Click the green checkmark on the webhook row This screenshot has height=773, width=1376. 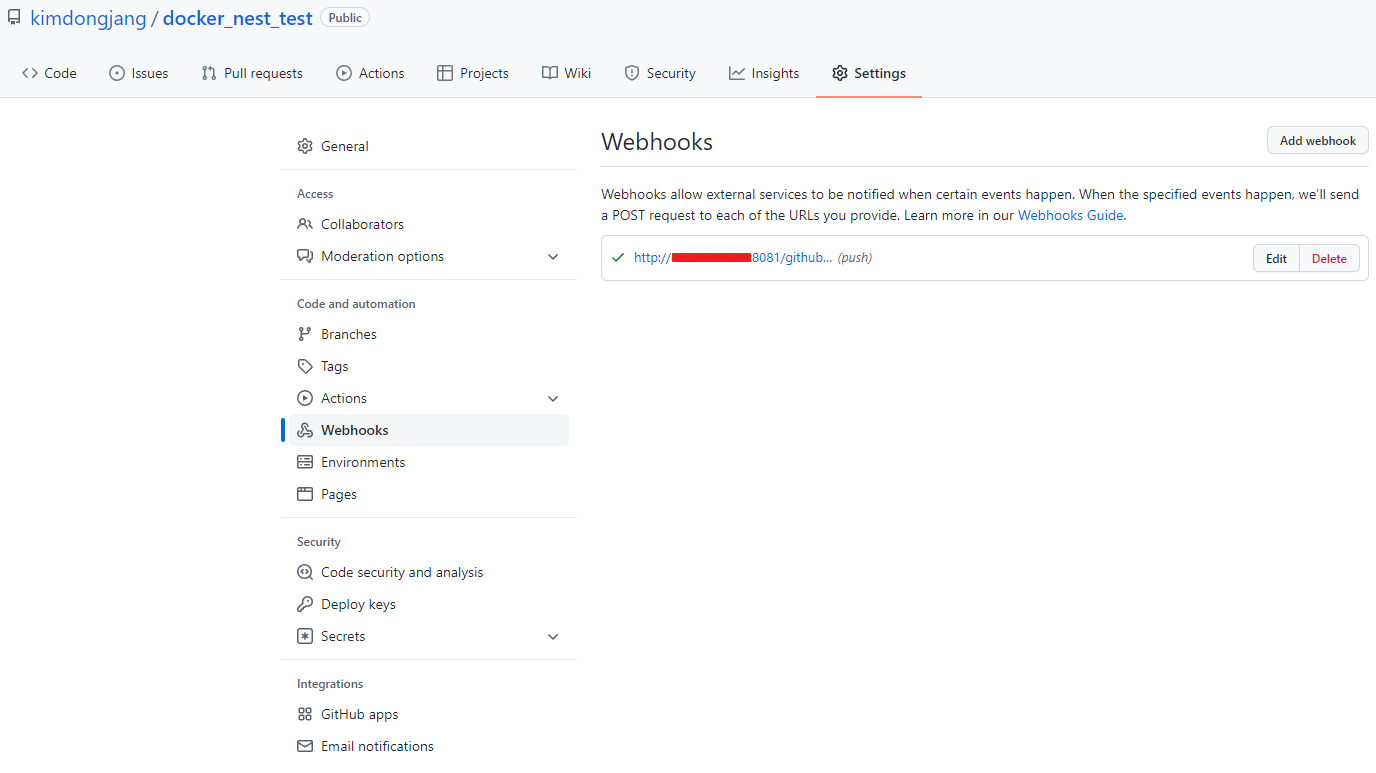pos(619,257)
